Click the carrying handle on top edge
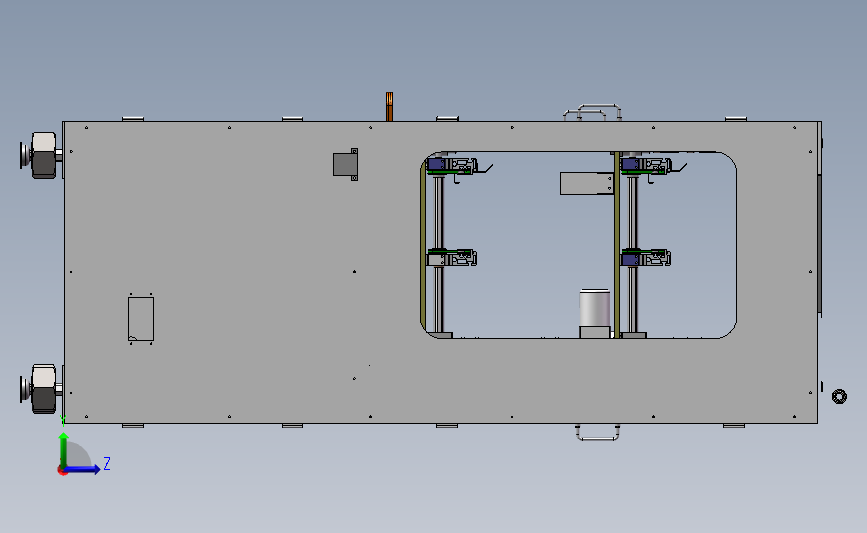 (593, 112)
